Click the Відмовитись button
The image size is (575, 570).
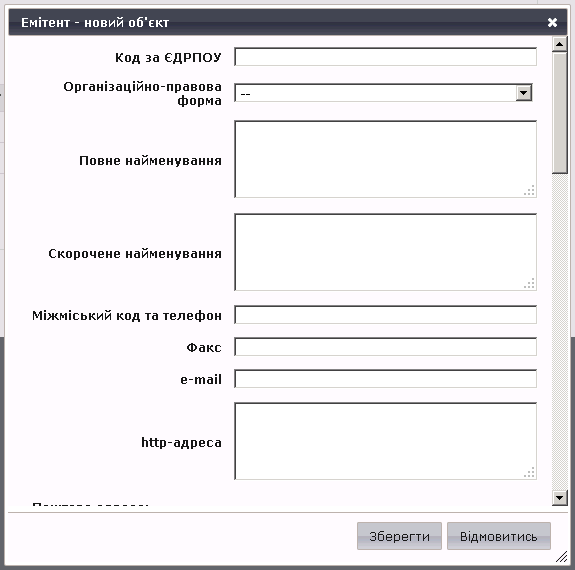click(x=499, y=536)
